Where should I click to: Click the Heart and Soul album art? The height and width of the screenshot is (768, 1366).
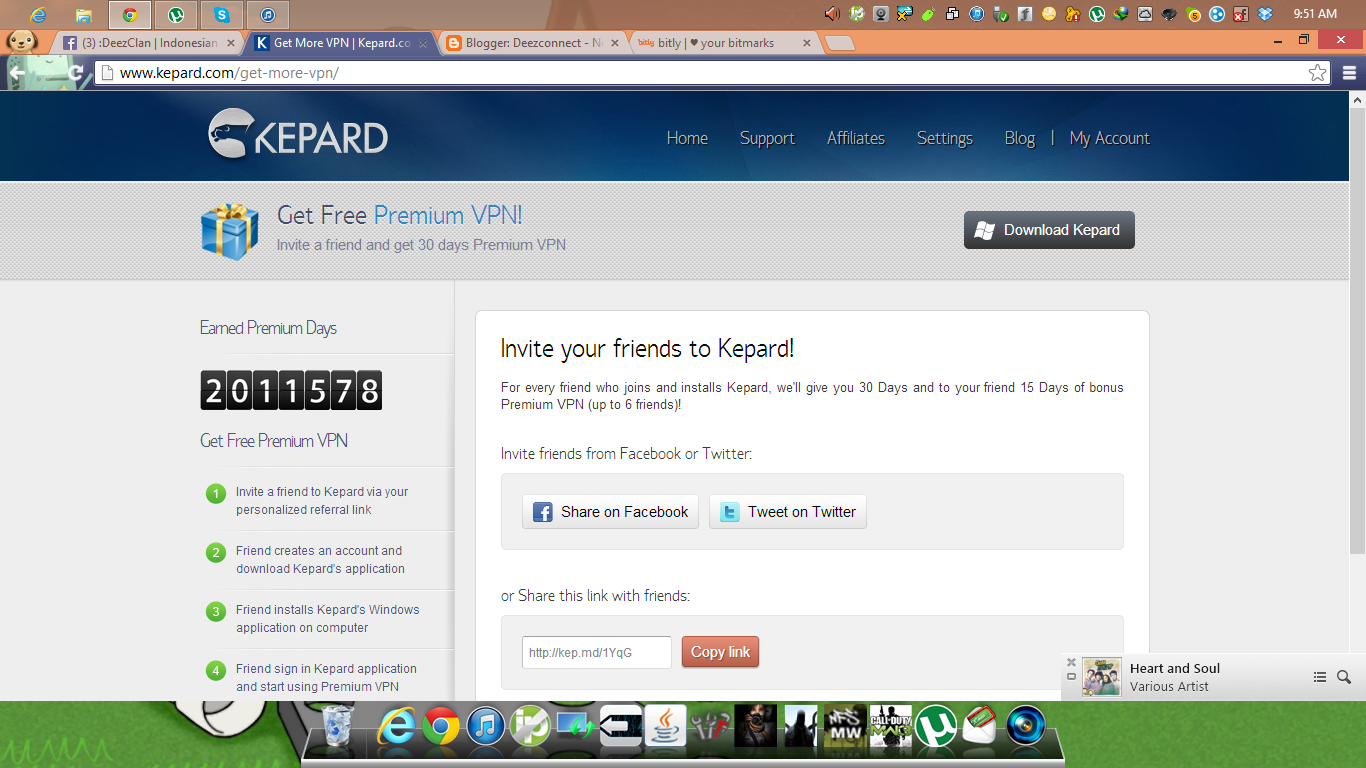pyautogui.click(x=1102, y=677)
